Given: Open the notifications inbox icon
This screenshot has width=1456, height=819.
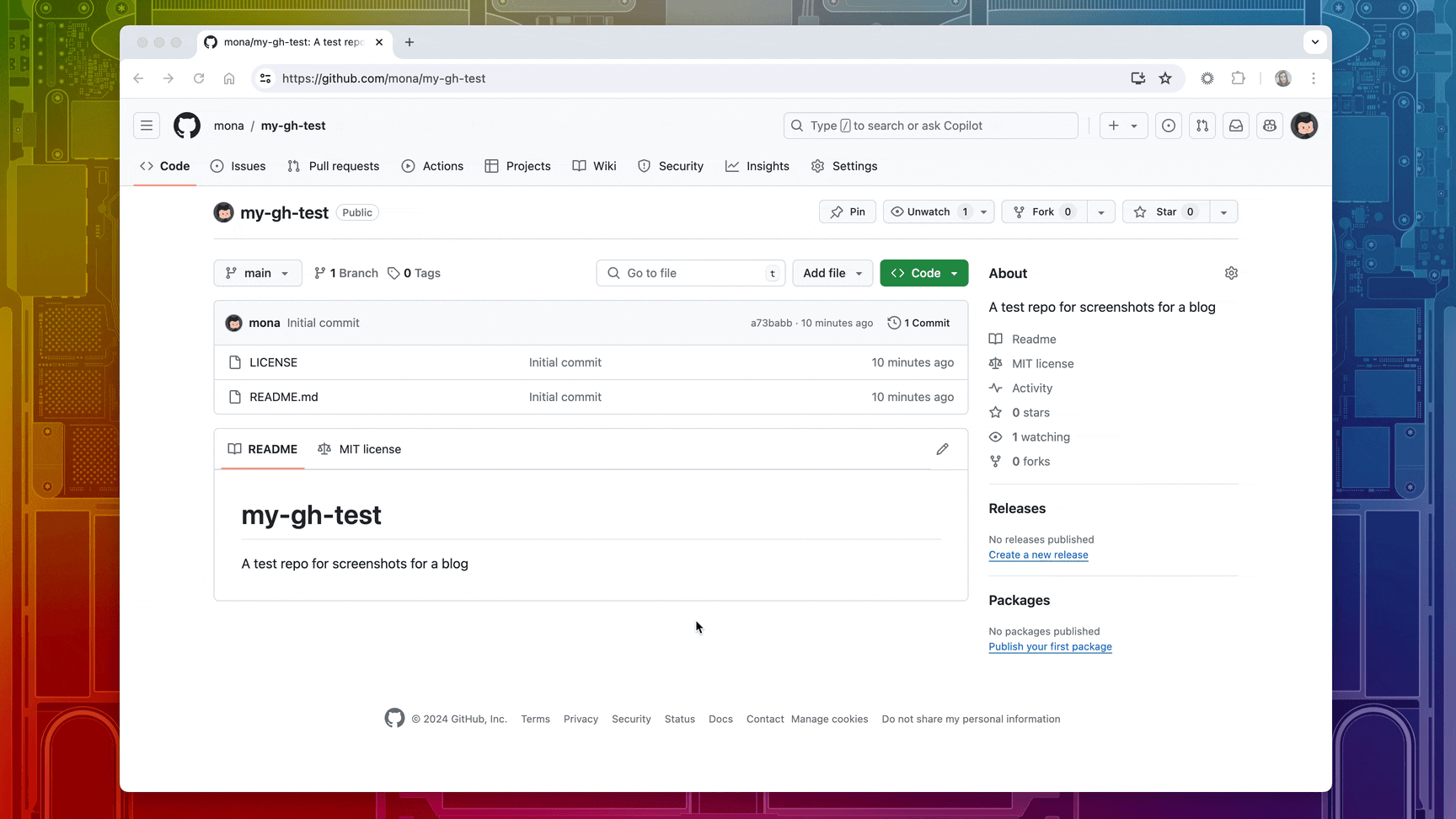Looking at the screenshot, I should pyautogui.click(x=1236, y=126).
